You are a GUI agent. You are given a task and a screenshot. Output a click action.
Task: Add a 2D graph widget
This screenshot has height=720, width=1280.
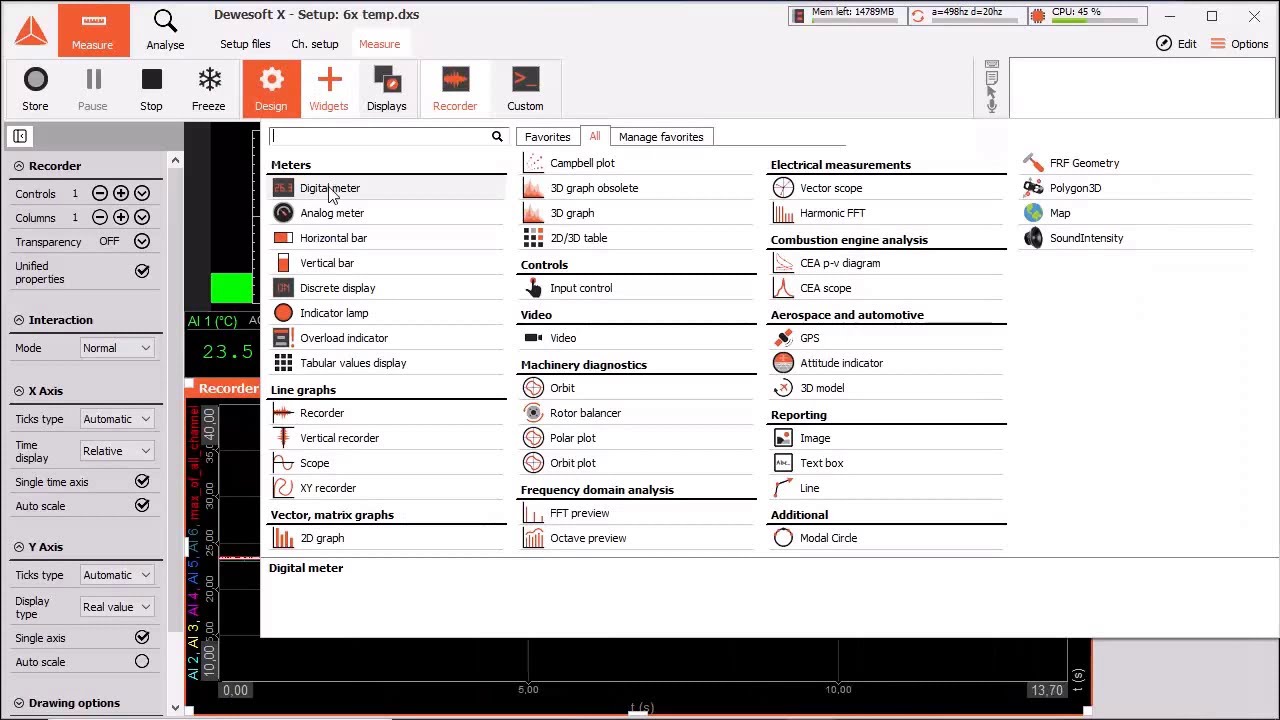[x=387, y=538]
